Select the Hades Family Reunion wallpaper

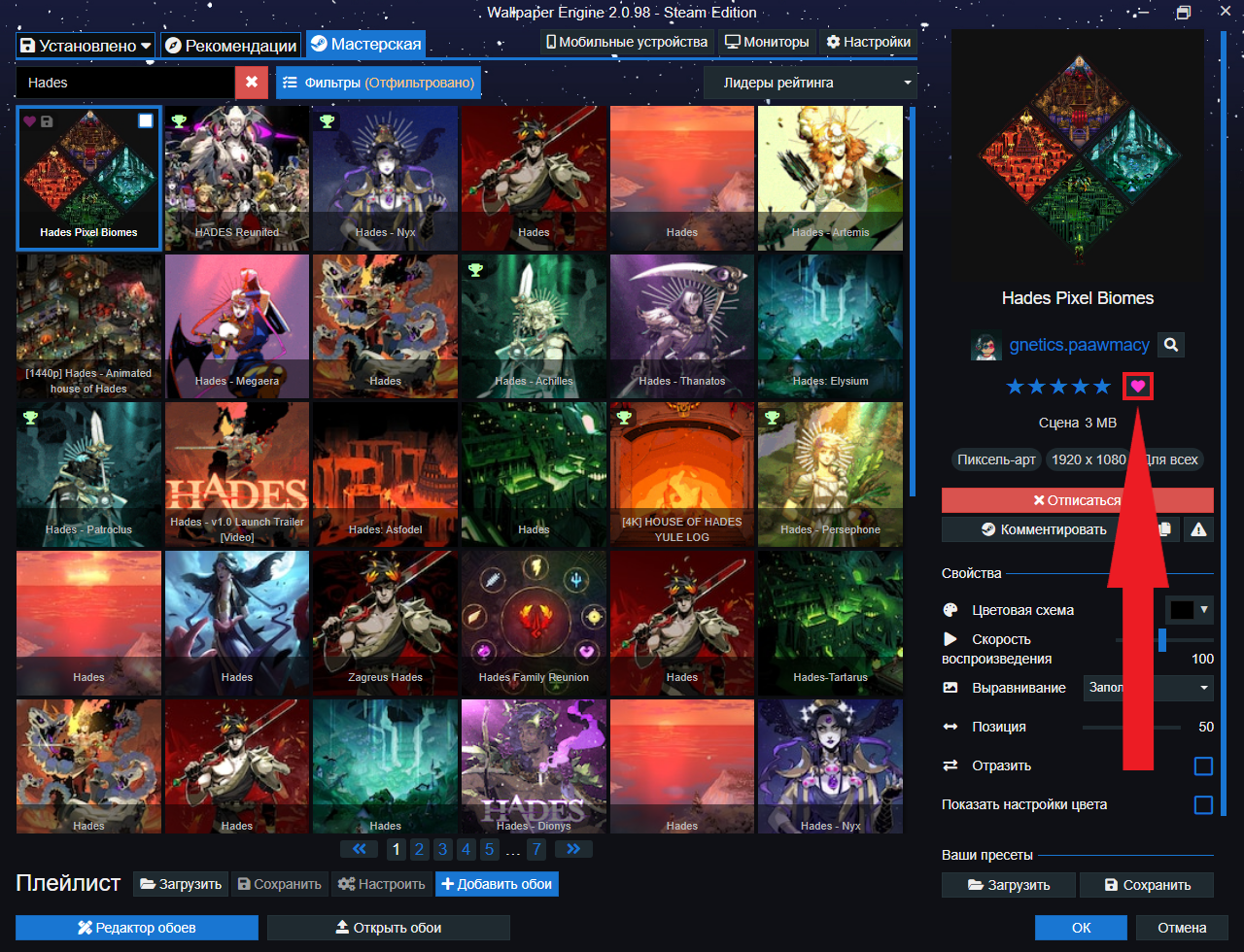pyautogui.click(x=534, y=623)
